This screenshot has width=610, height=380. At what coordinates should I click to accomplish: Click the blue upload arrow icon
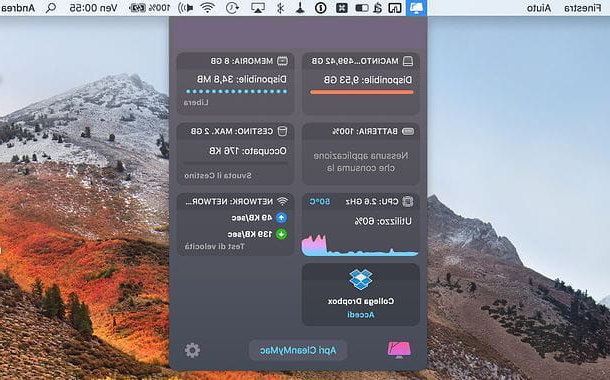[281, 218]
